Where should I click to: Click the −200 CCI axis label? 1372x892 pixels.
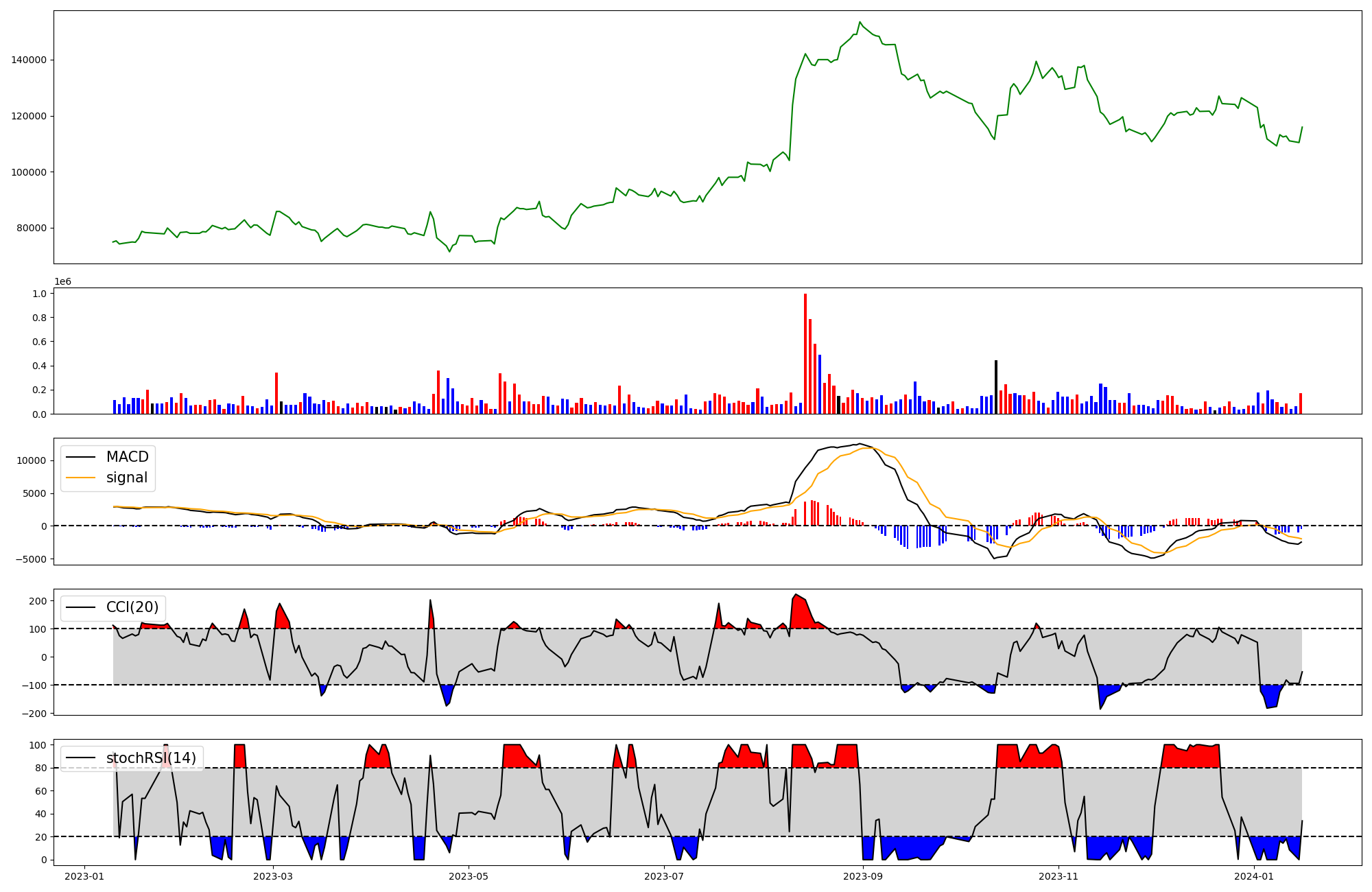pos(33,714)
